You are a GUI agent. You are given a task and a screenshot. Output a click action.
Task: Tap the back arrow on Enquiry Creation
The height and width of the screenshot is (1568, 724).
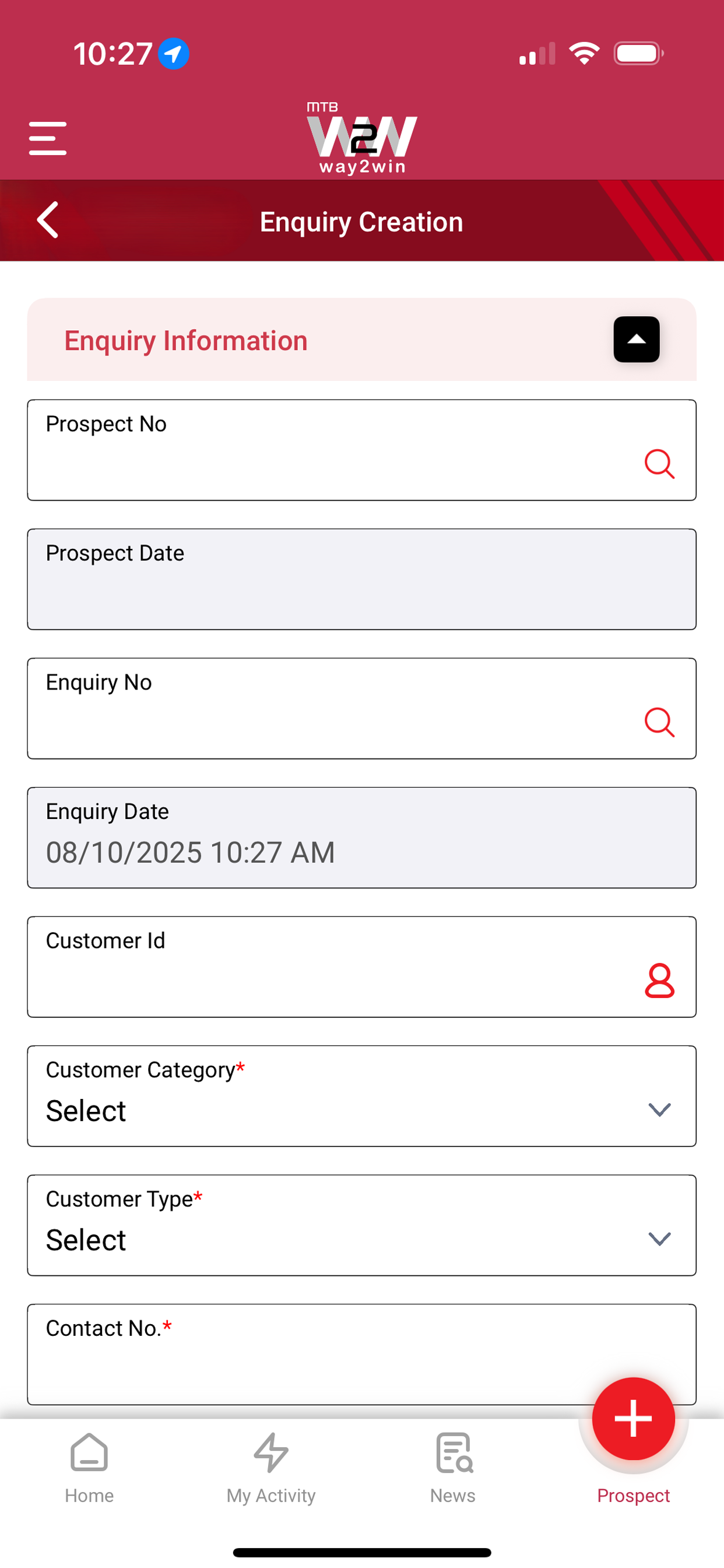47,220
